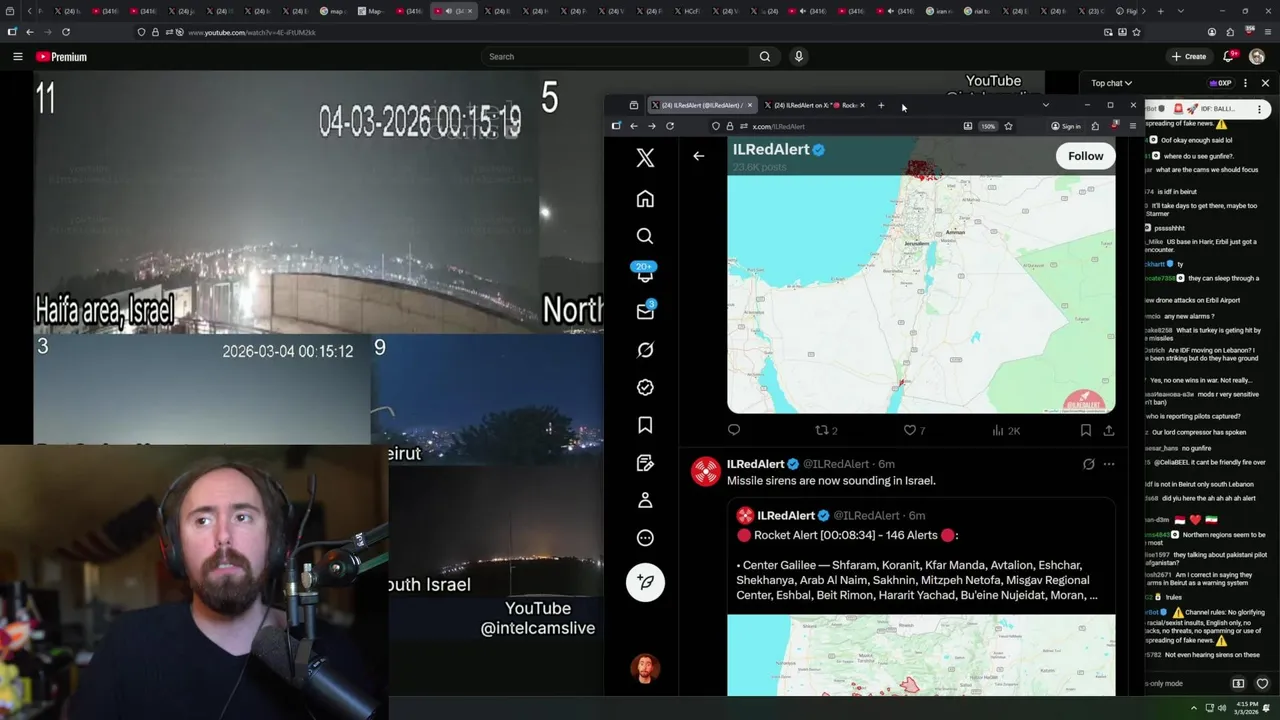The height and width of the screenshot is (720, 1280).
Task: Reload the YouTube page in background browser
Action: point(65,32)
